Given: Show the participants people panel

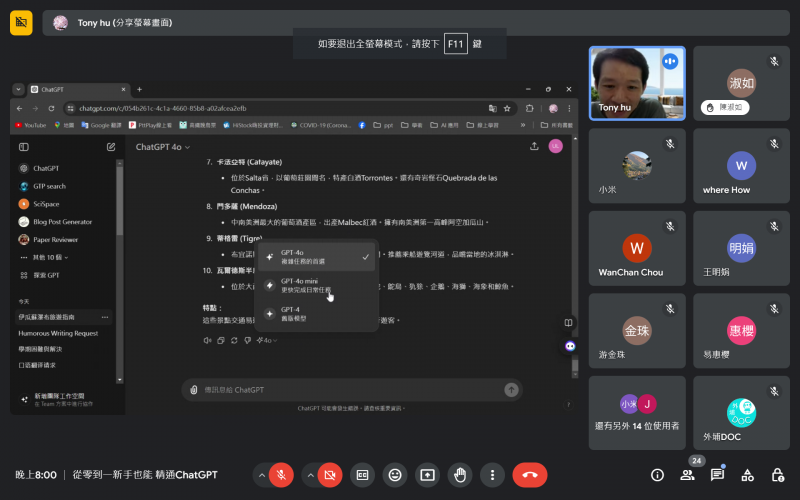Looking at the screenshot, I should point(687,475).
